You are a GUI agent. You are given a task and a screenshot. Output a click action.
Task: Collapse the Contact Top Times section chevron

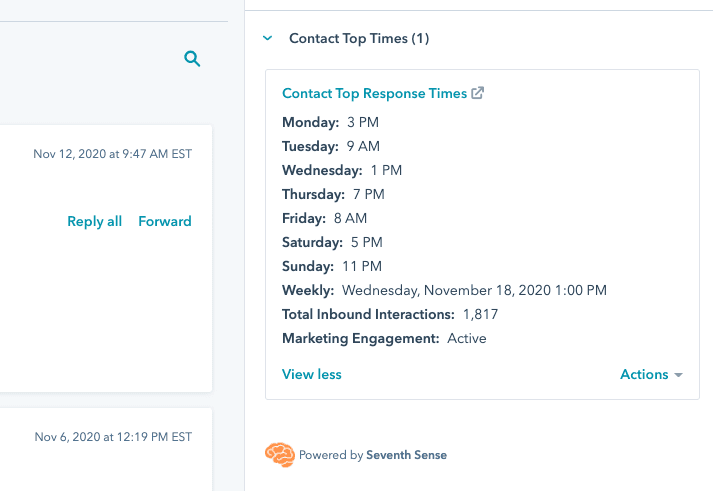click(267, 38)
